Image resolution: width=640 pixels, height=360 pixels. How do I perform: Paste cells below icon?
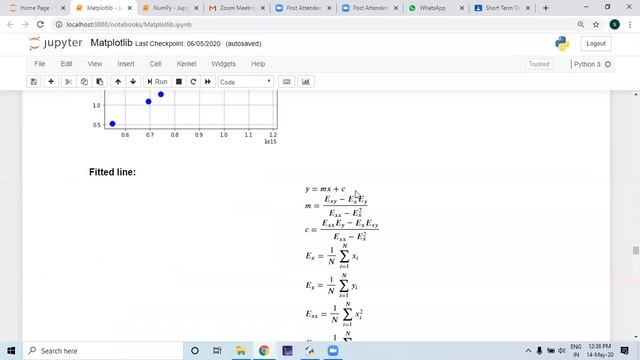100,82
